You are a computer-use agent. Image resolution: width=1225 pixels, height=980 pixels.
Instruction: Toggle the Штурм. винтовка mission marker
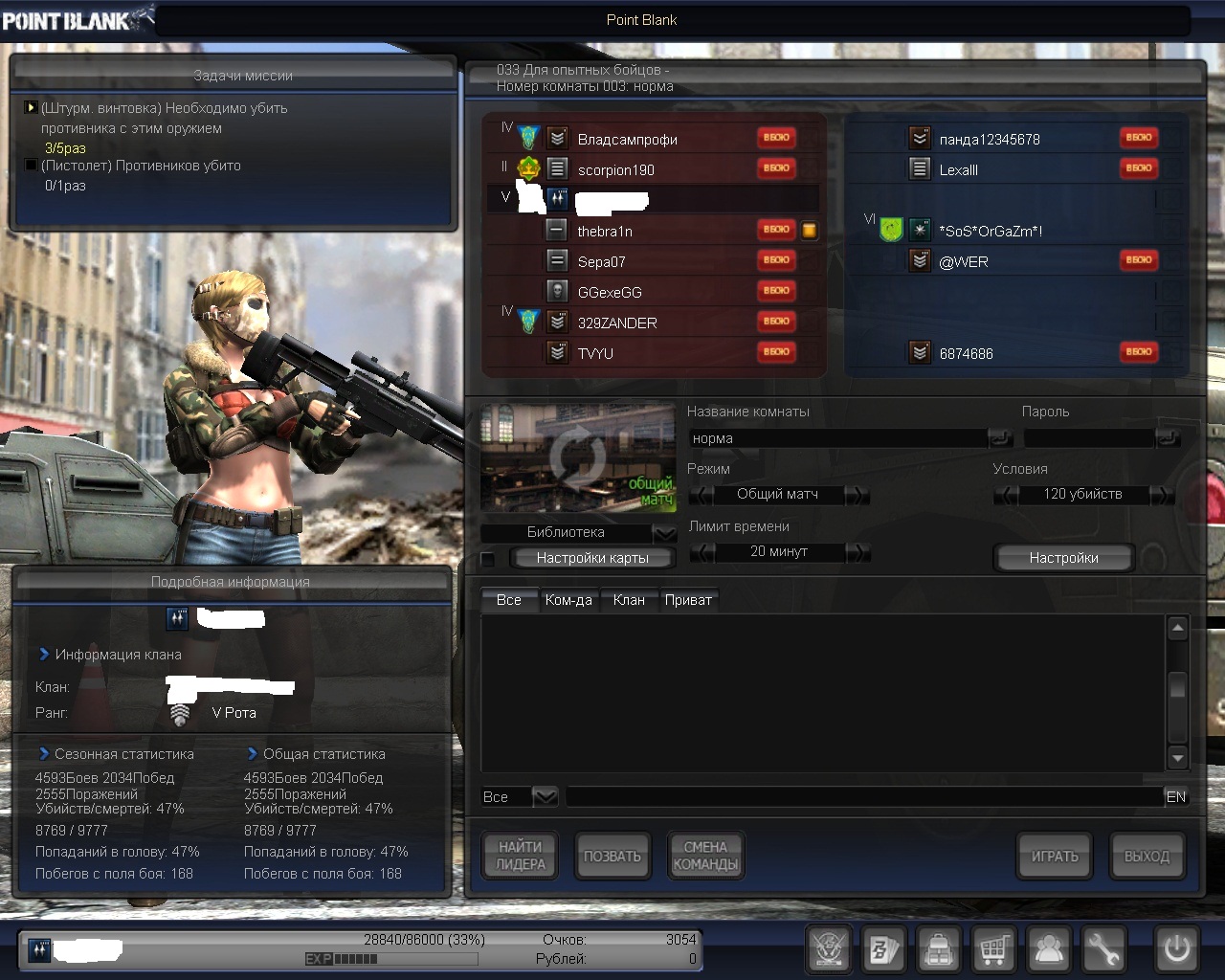point(31,107)
